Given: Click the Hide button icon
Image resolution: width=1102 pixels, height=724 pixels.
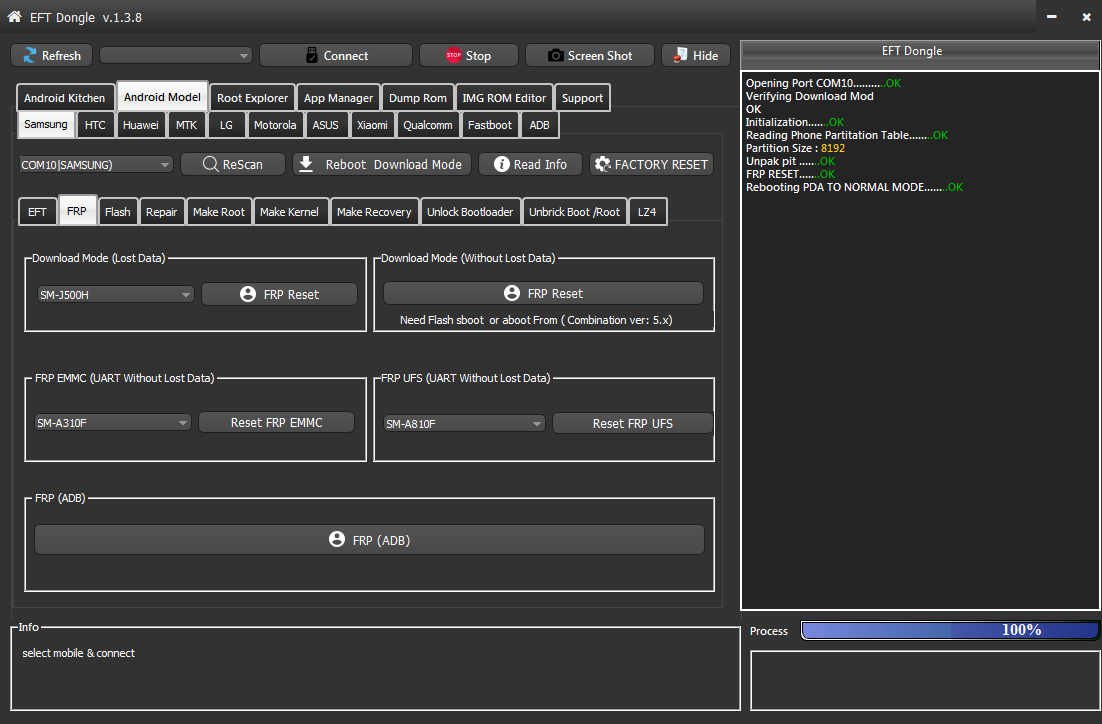Looking at the screenshot, I should coord(680,55).
